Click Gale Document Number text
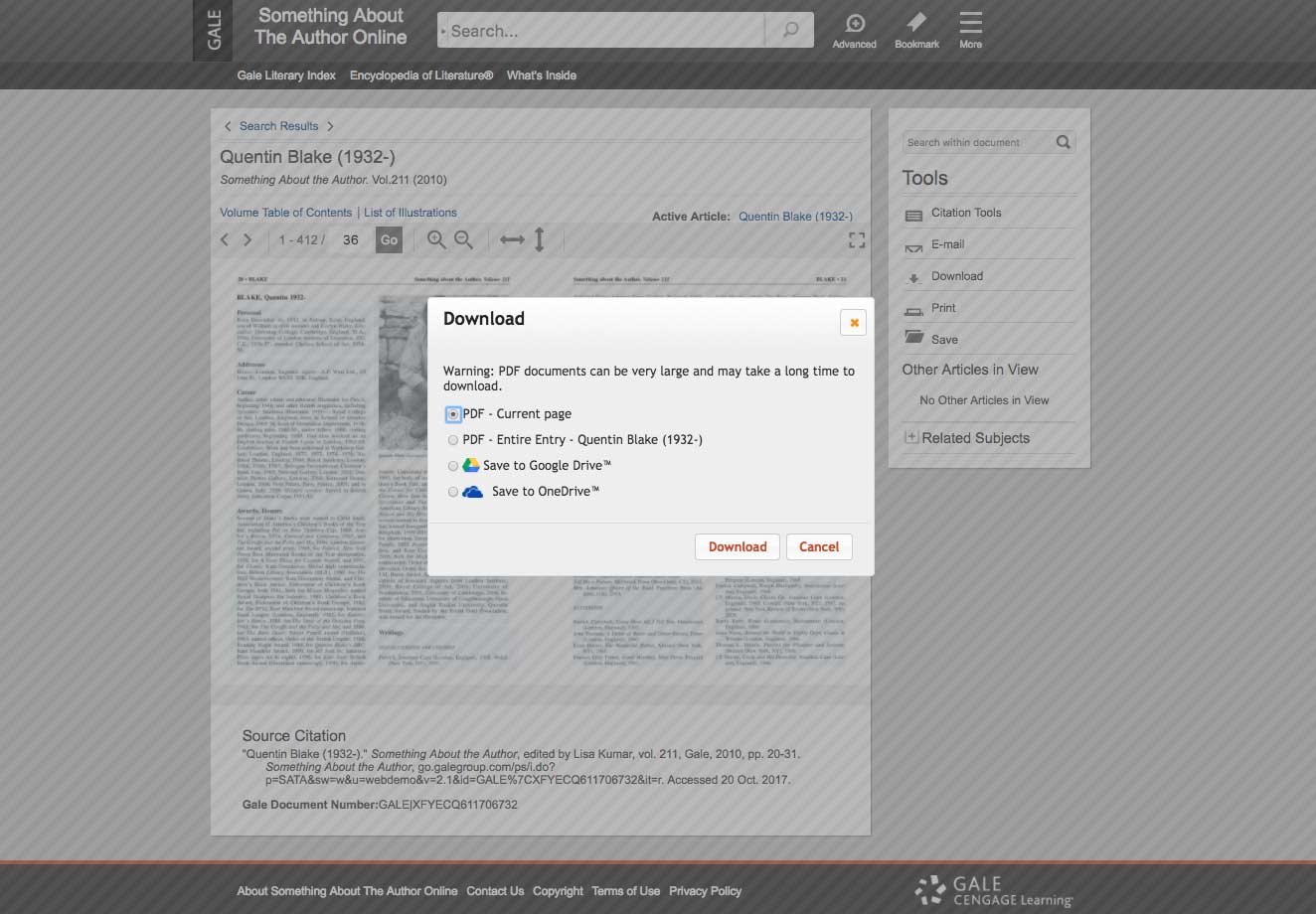 380,805
